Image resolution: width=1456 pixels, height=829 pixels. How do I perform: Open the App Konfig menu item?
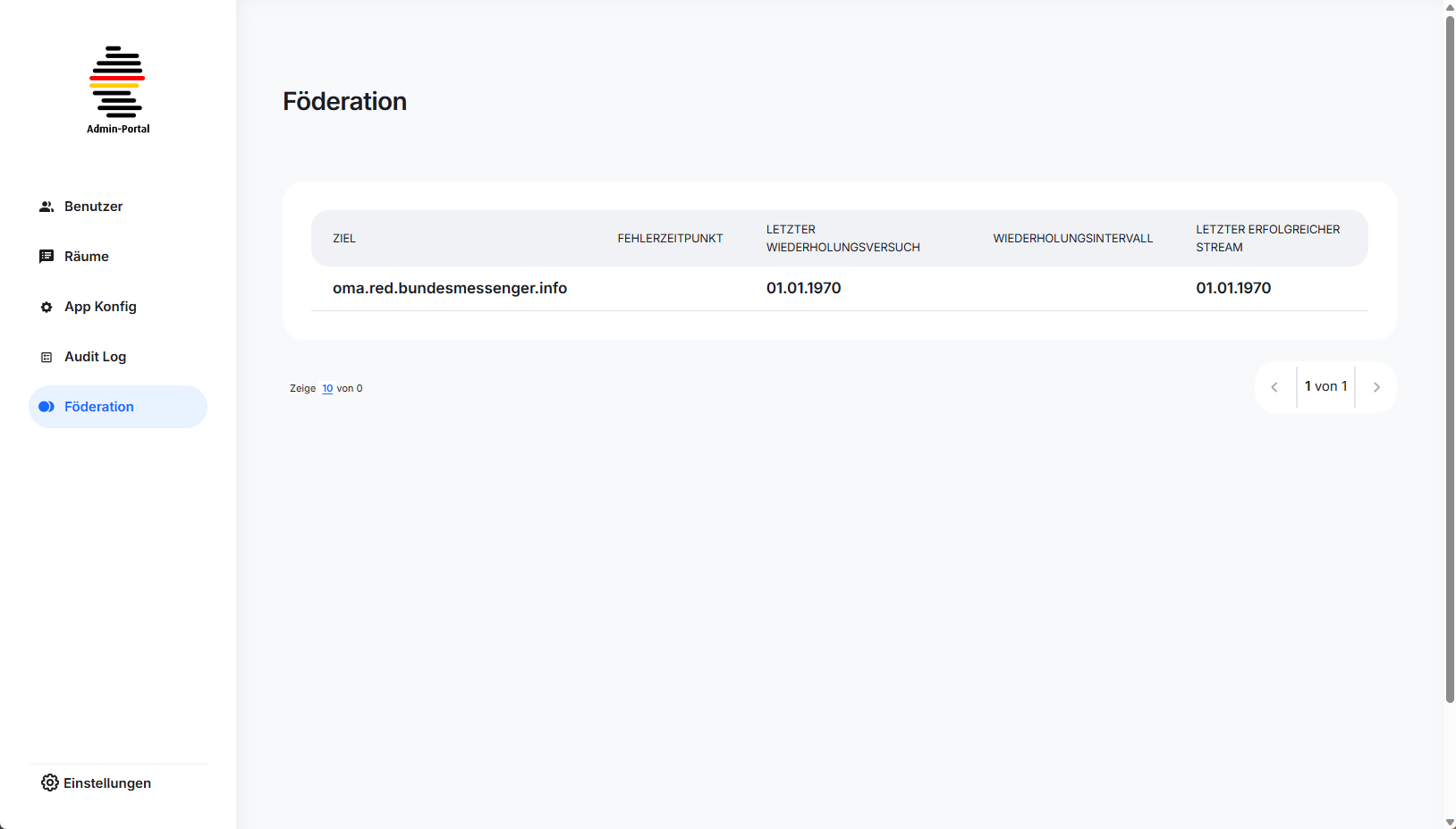pos(118,307)
